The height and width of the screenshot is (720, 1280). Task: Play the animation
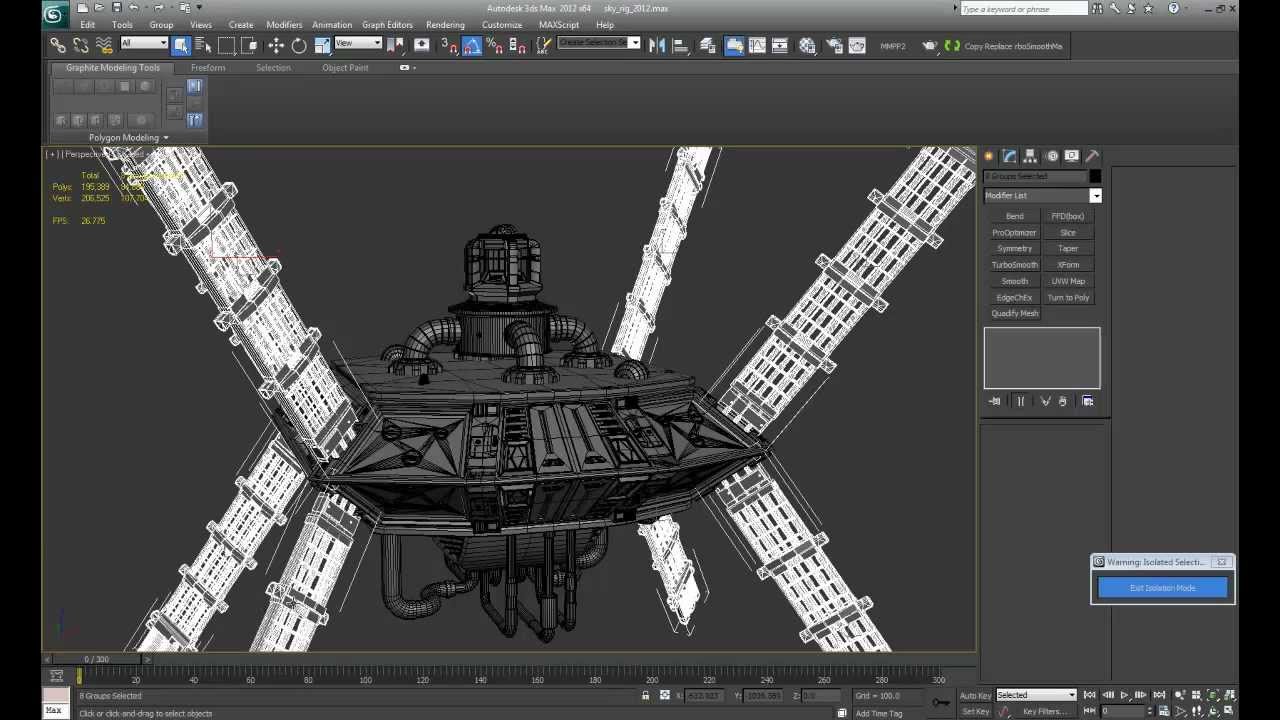[1124, 695]
